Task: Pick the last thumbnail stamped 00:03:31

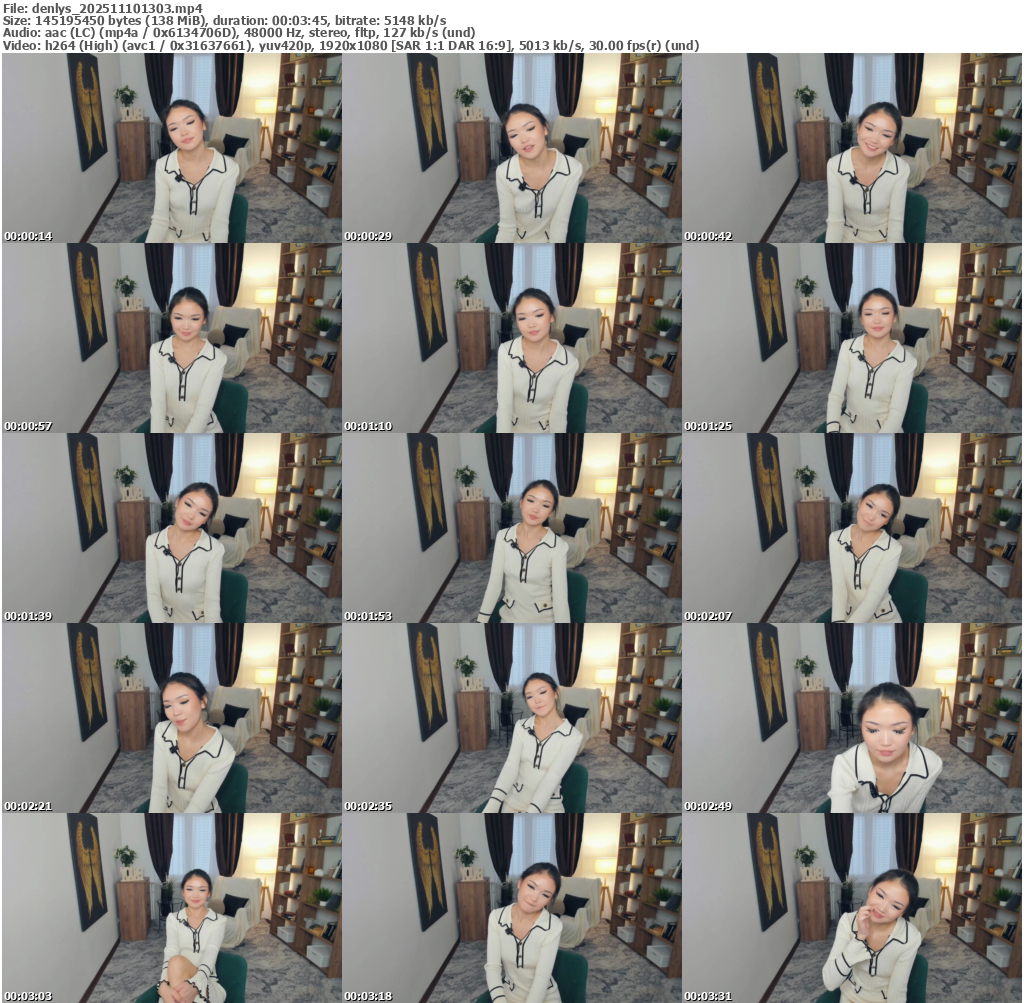Action: pos(852,908)
